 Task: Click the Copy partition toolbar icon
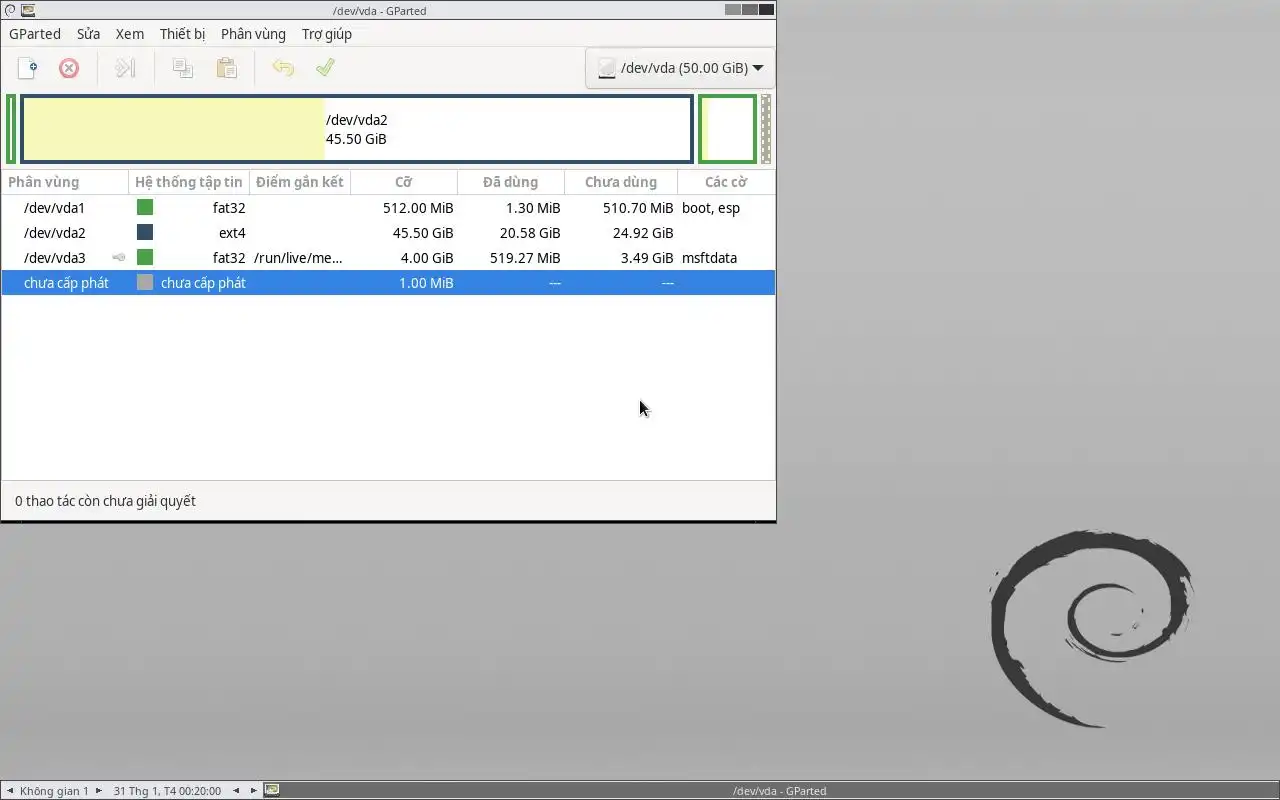coord(182,68)
